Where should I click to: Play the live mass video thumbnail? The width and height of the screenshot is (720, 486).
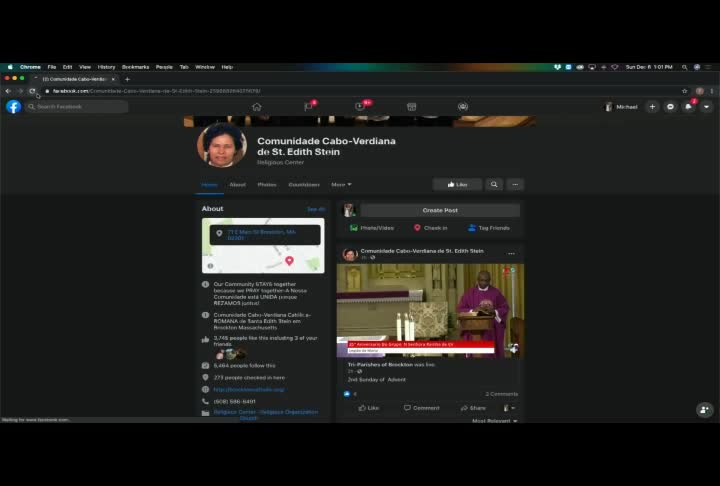(430, 311)
